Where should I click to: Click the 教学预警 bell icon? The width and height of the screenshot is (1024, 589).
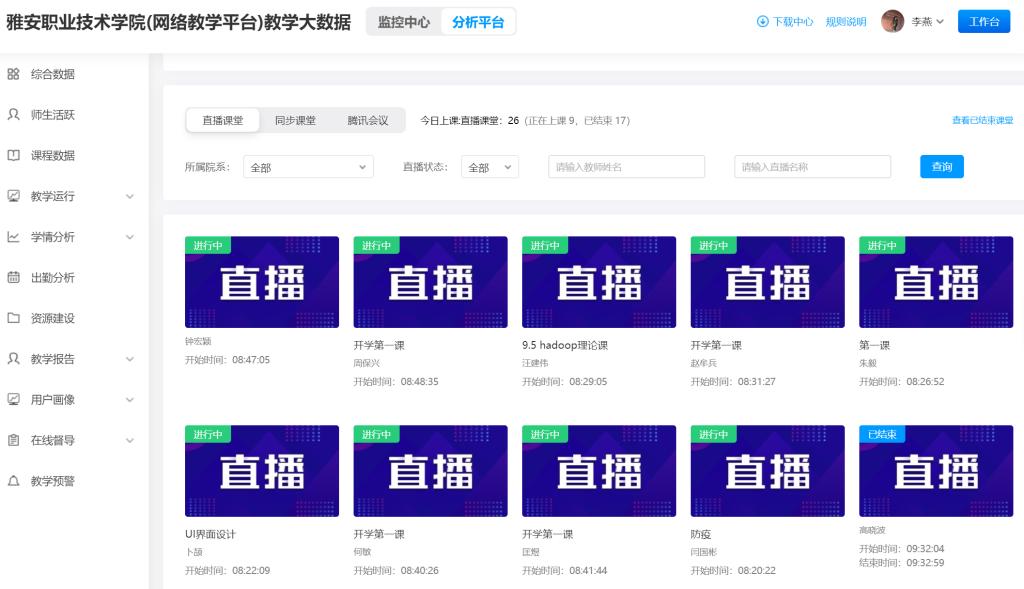(14, 481)
